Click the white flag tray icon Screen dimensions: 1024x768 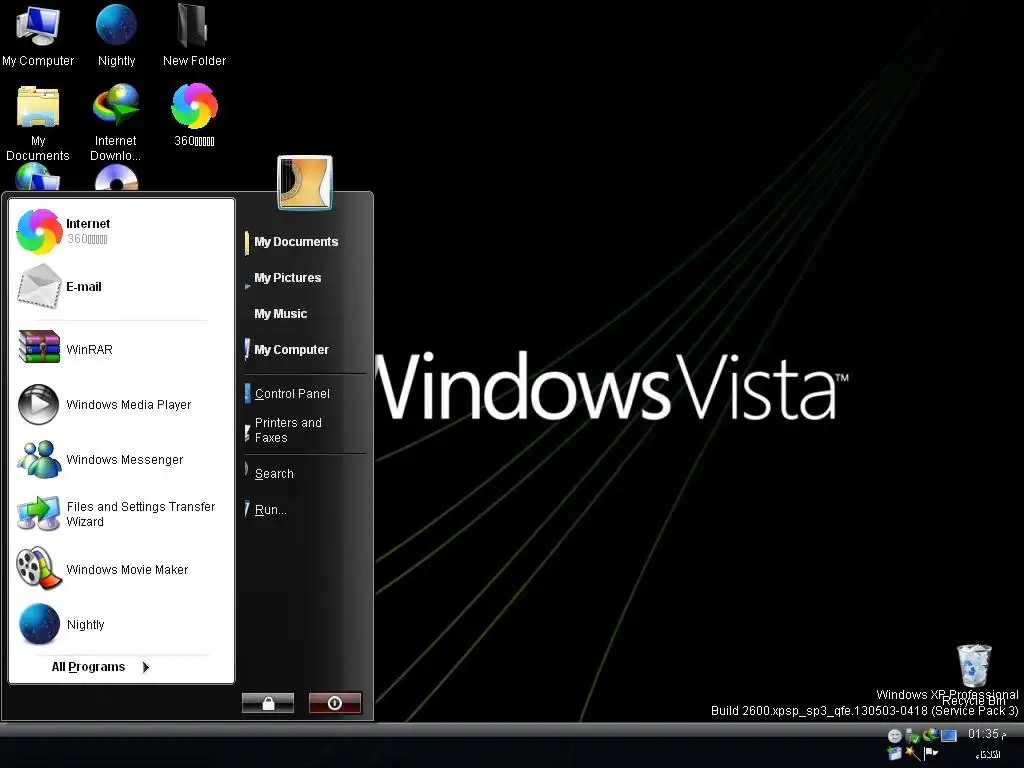931,753
